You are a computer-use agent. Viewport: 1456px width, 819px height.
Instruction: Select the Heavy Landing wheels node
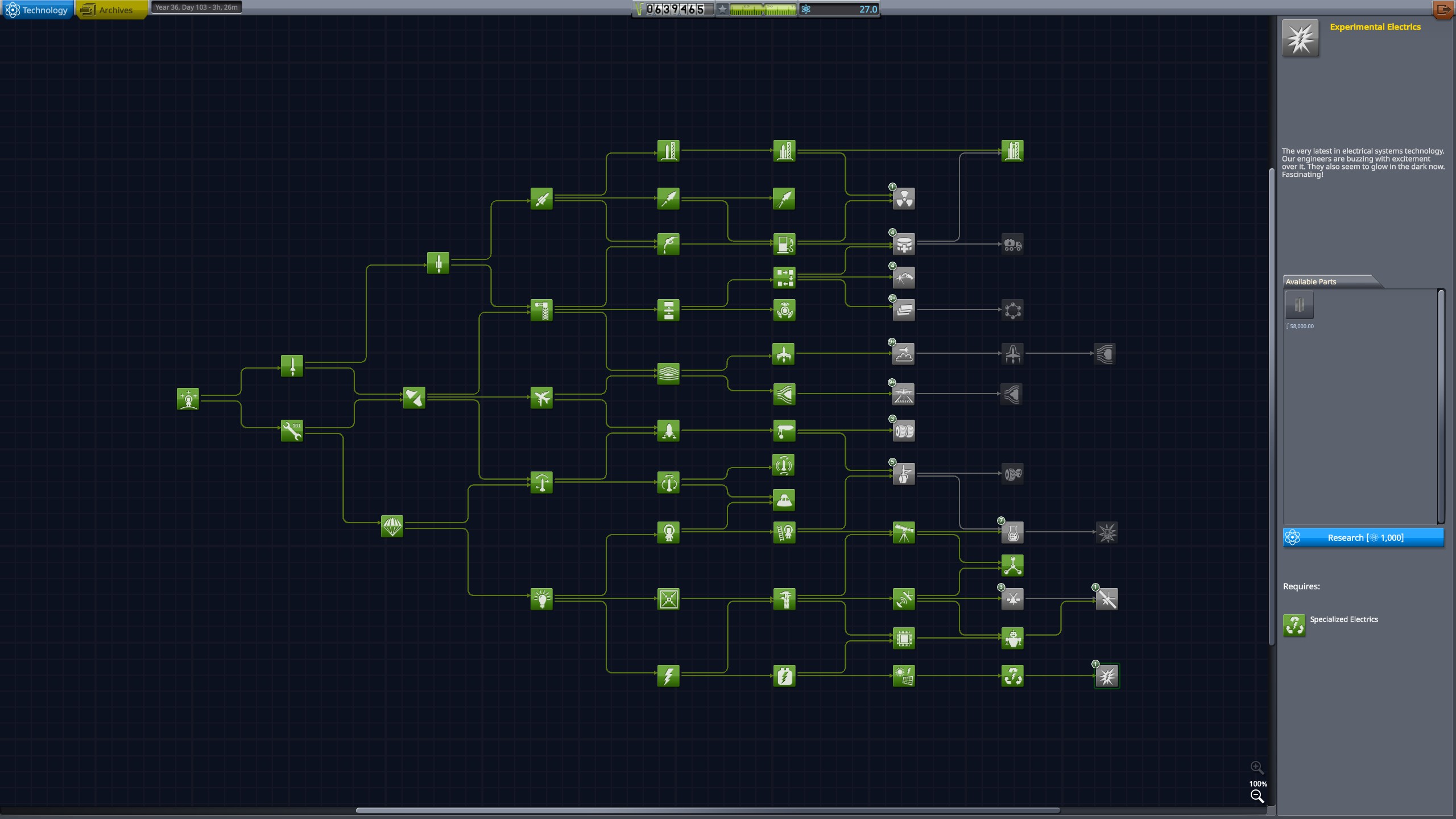point(904,431)
